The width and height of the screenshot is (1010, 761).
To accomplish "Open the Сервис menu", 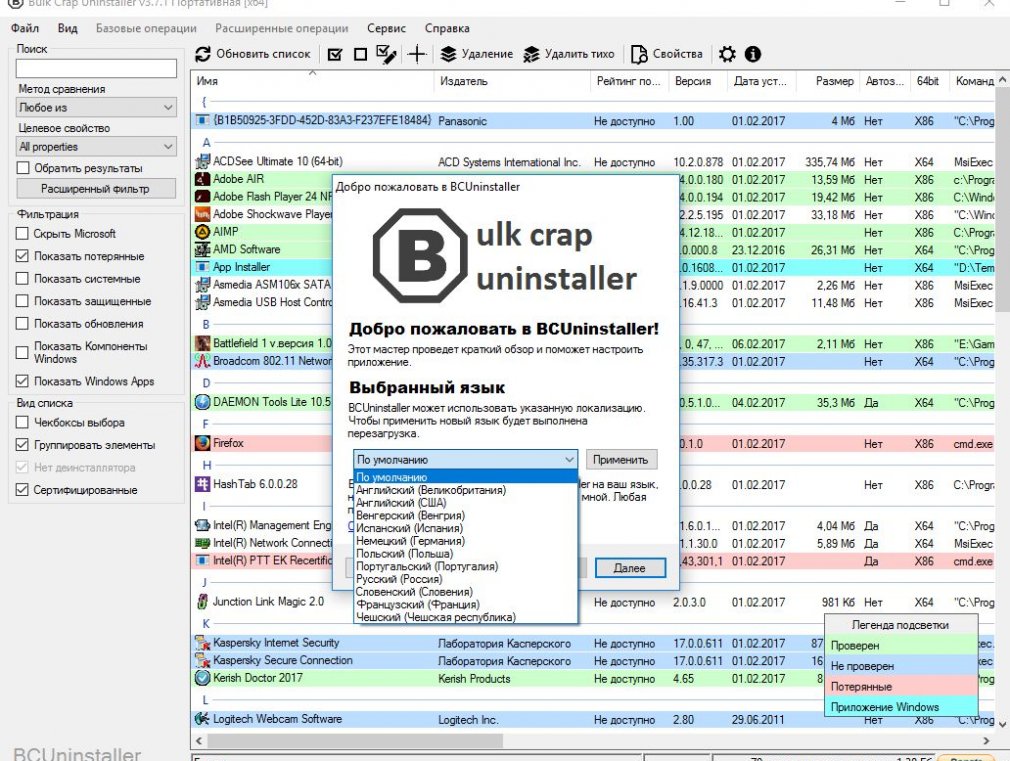I will (386, 29).
